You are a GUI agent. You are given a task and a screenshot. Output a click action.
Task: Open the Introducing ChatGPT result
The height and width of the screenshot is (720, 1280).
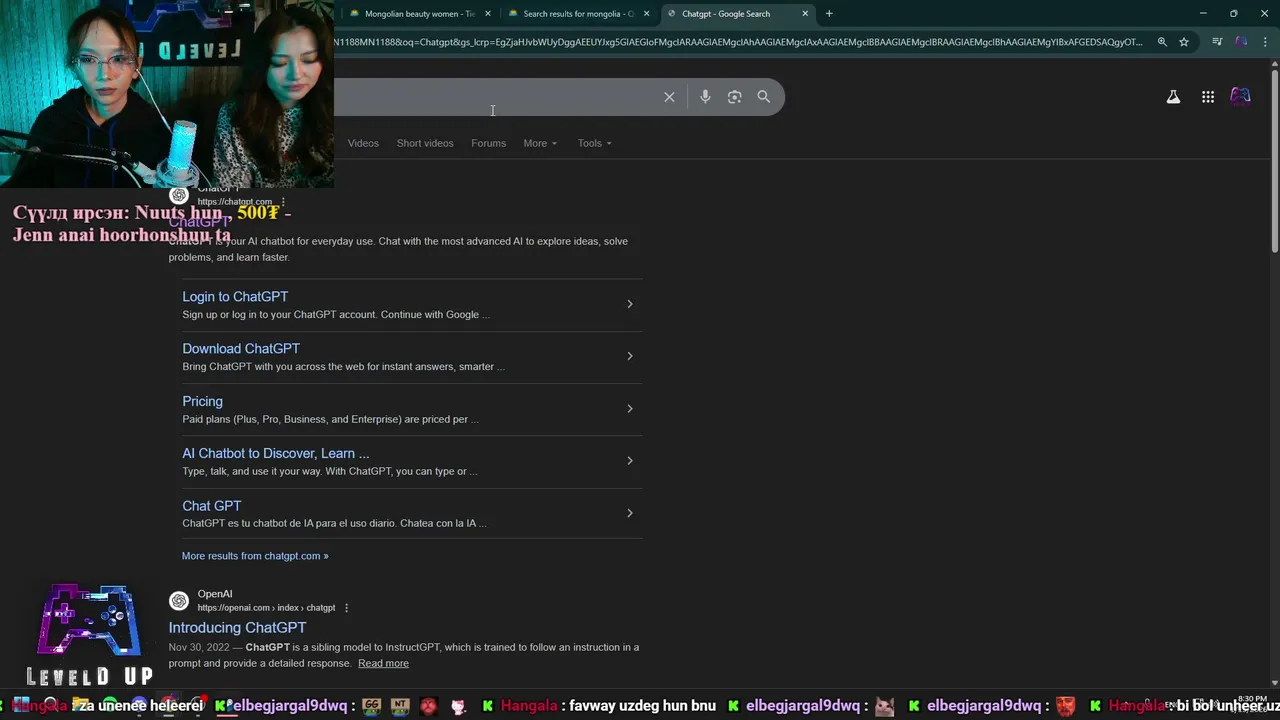coord(237,627)
